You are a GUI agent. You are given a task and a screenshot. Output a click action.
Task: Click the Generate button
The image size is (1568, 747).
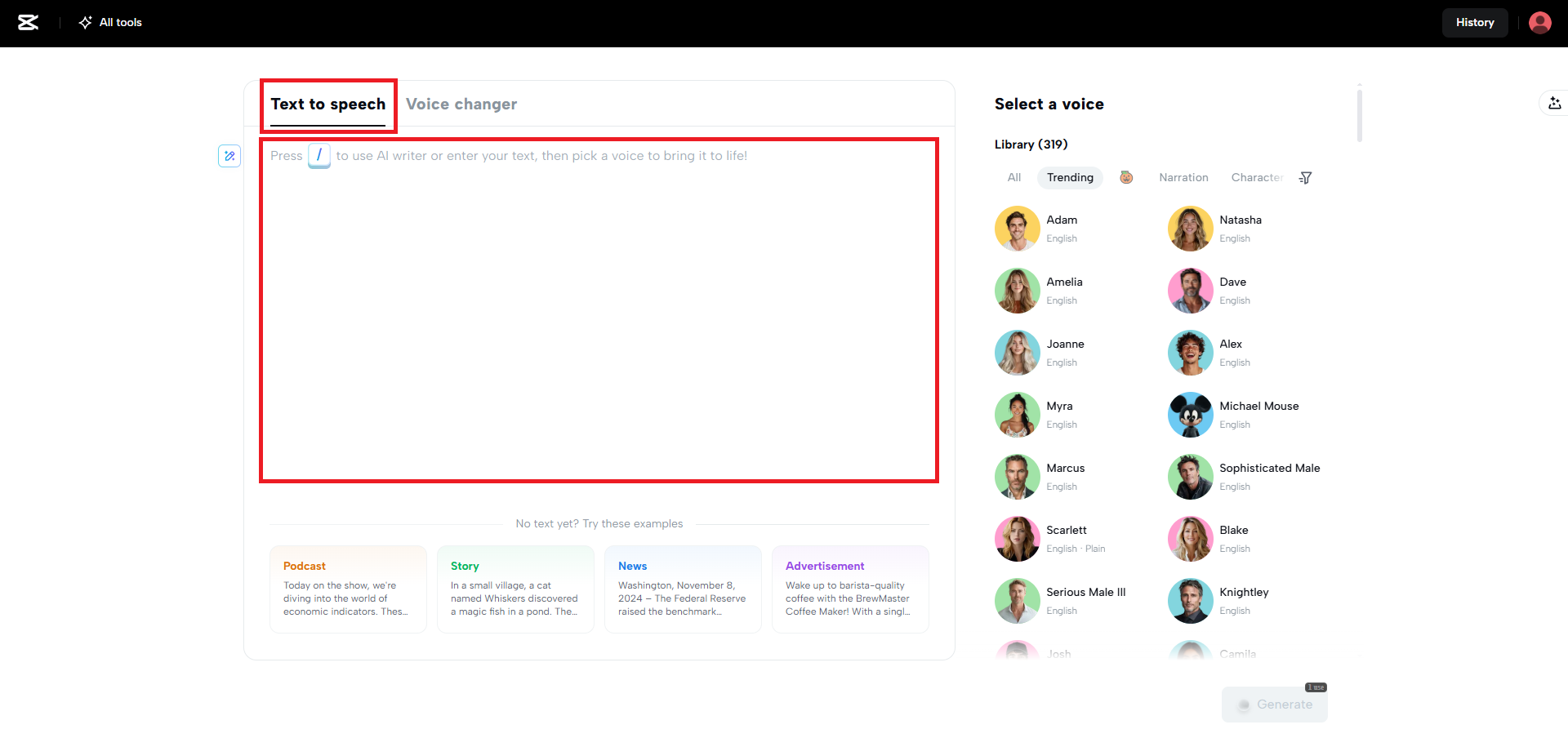(x=1275, y=705)
